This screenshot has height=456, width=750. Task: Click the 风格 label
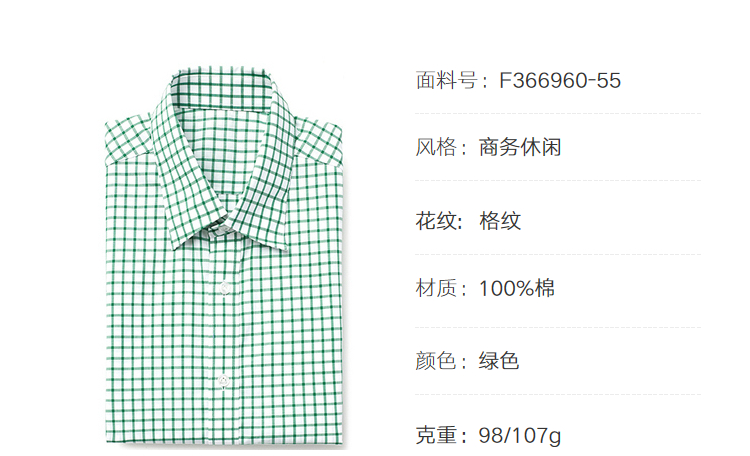tap(435, 146)
